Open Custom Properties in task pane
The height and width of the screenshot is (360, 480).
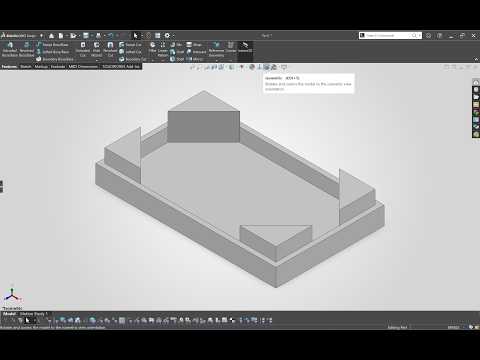click(476, 120)
